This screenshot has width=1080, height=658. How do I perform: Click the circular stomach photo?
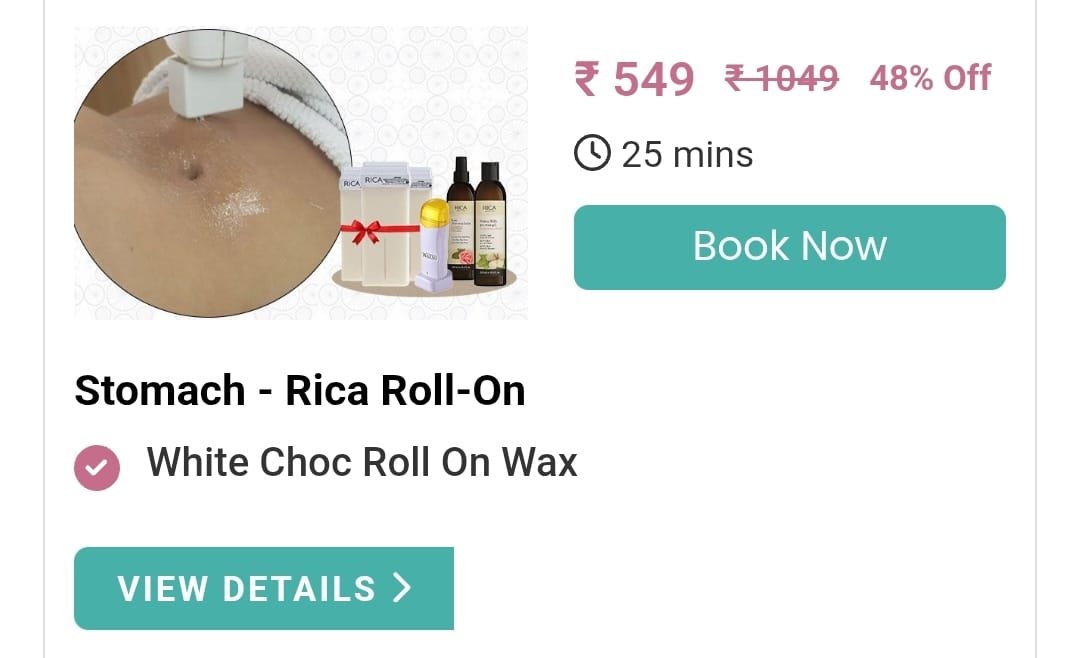tap(212, 173)
